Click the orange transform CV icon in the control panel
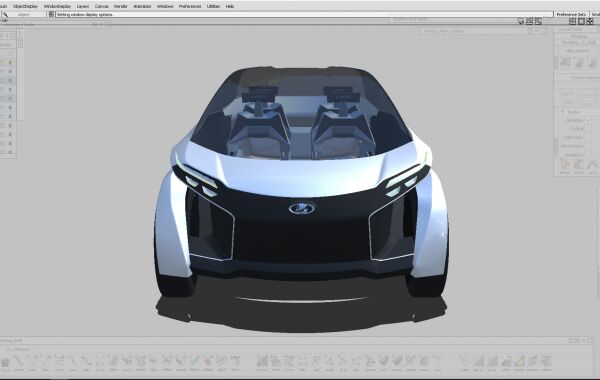The width and height of the screenshot is (600, 380). (565, 165)
